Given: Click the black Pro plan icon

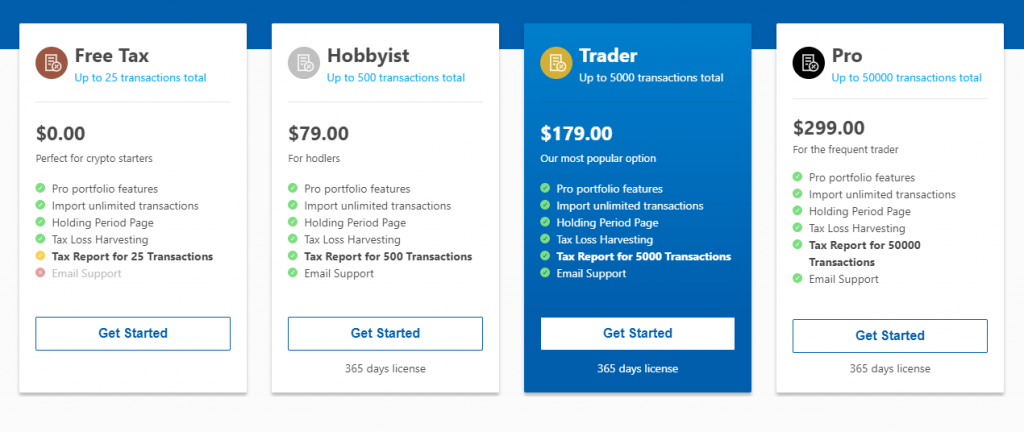Looking at the screenshot, I should tap(808, 63).
